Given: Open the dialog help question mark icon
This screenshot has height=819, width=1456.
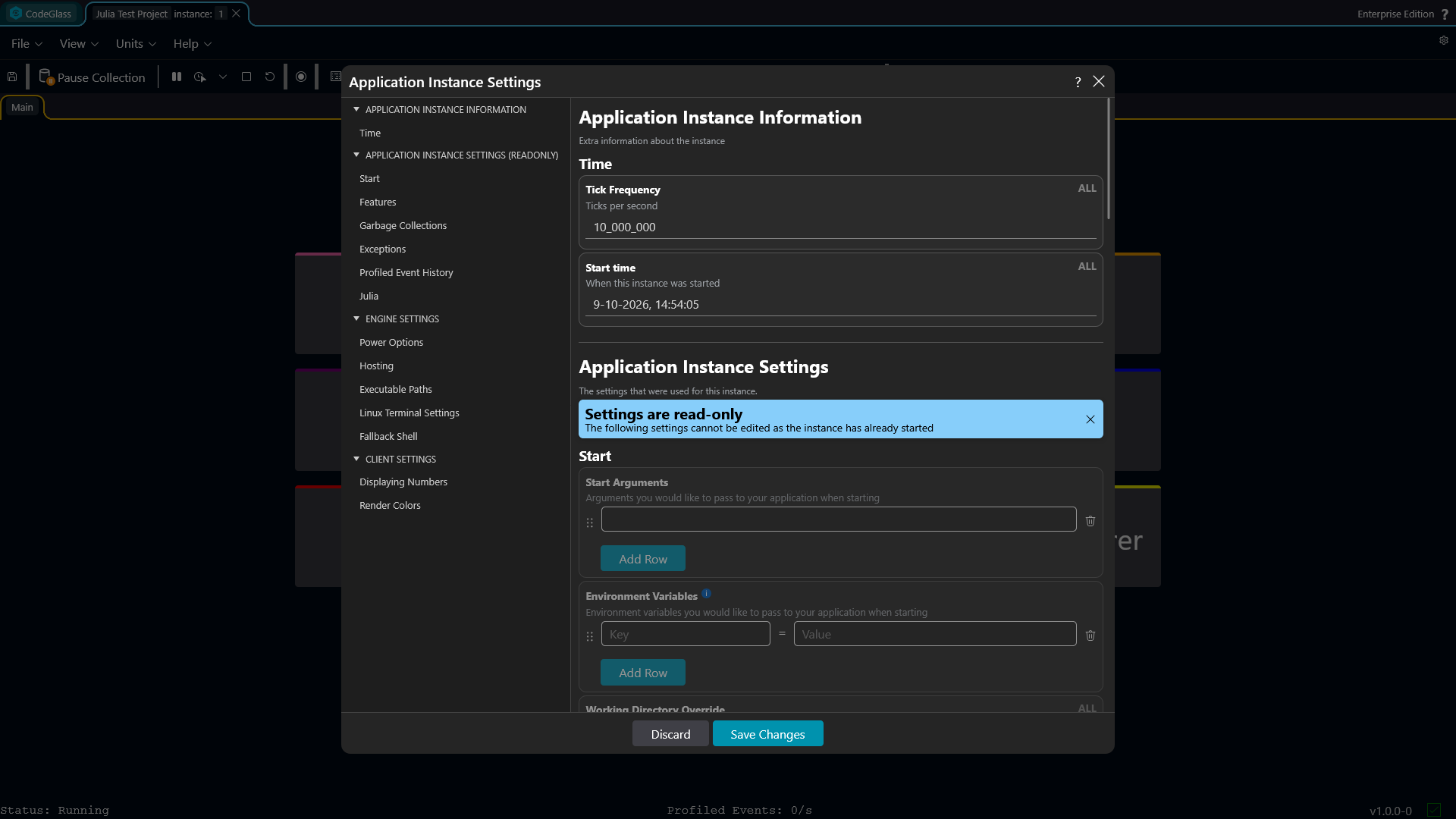Looking at the screenshot, I should tap(1078, 82).
